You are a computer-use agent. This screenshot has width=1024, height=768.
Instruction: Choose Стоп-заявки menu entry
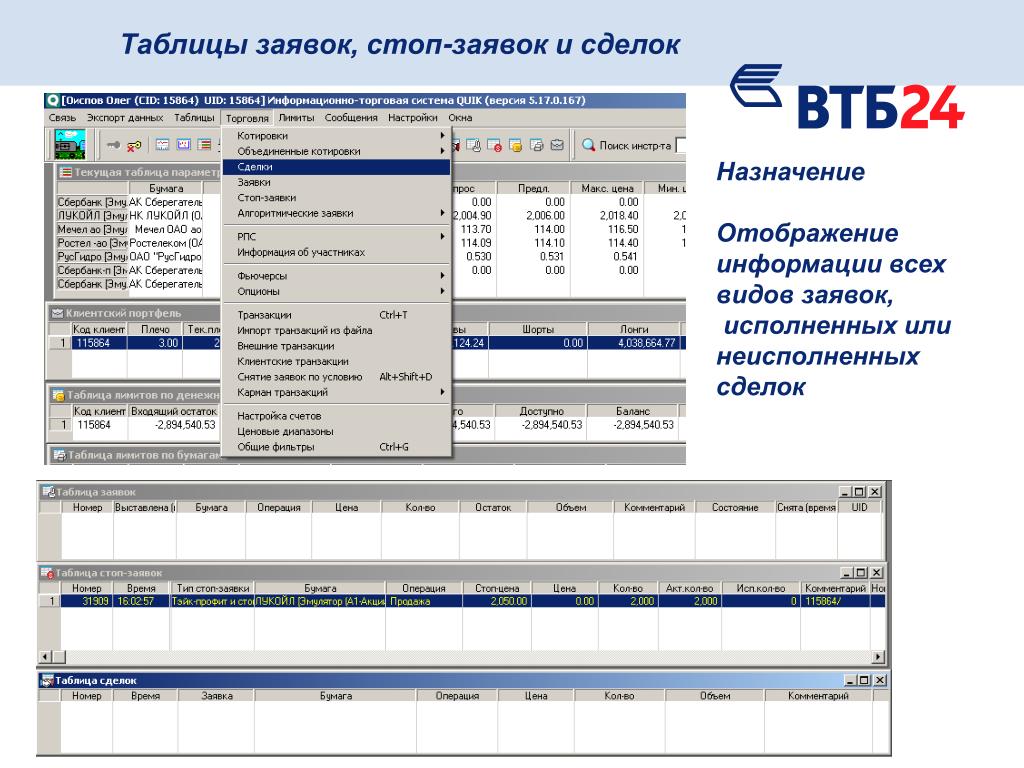336,198
